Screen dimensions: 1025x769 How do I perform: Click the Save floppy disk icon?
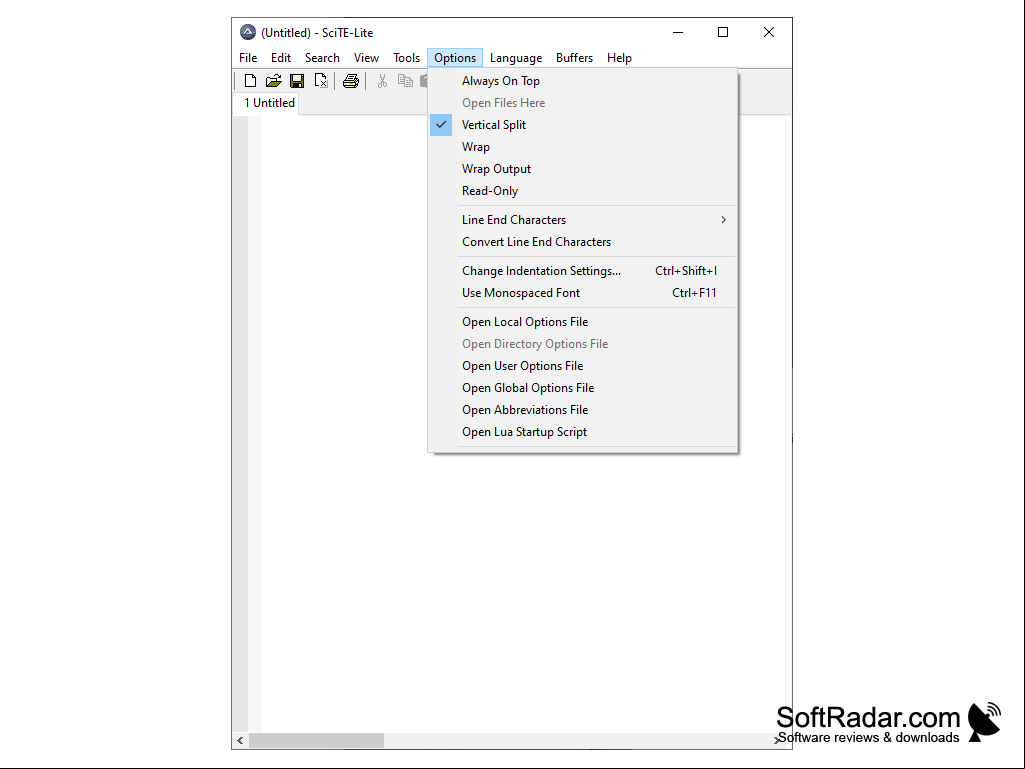click(297, 80)
